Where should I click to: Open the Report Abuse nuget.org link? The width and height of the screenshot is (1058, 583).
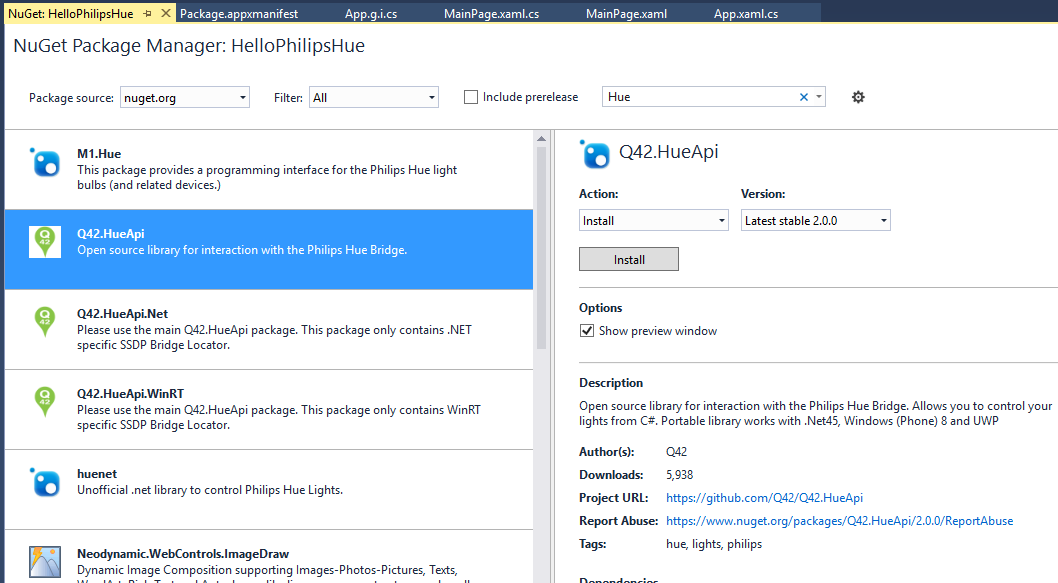click(839, 521)
